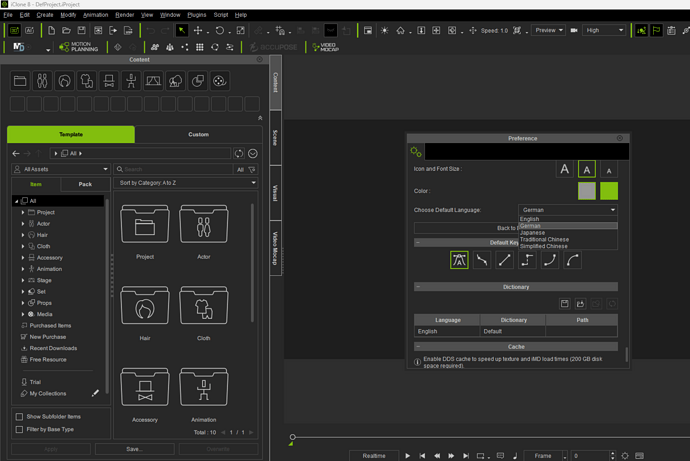Open the Frame time unit dropdown
The height and width of the screenshot is (461, 690).
click(546, 456)
